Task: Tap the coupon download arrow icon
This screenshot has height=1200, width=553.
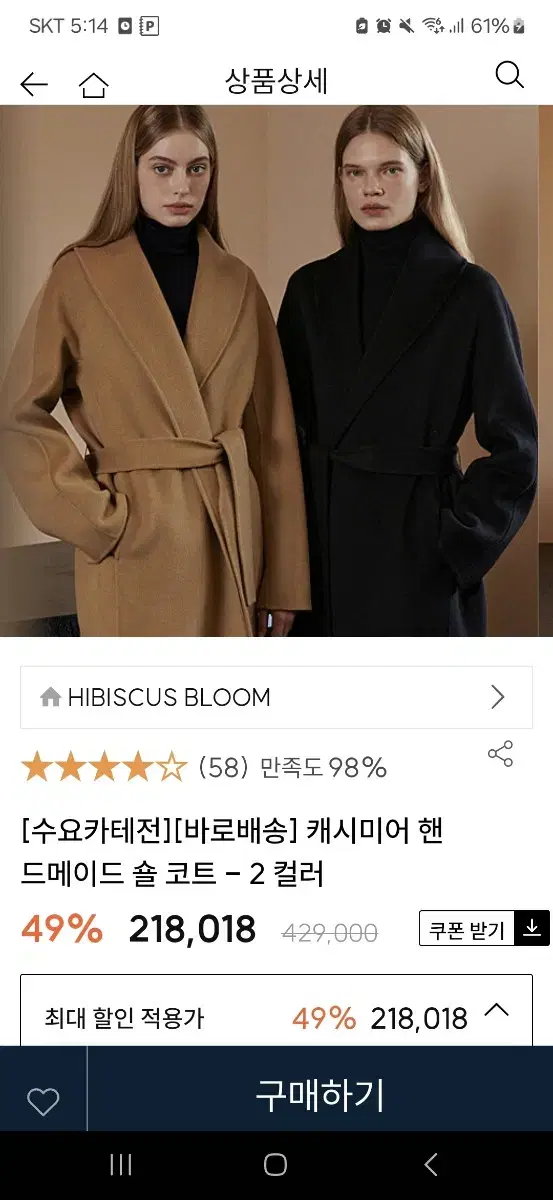Action: click(532, 928)
